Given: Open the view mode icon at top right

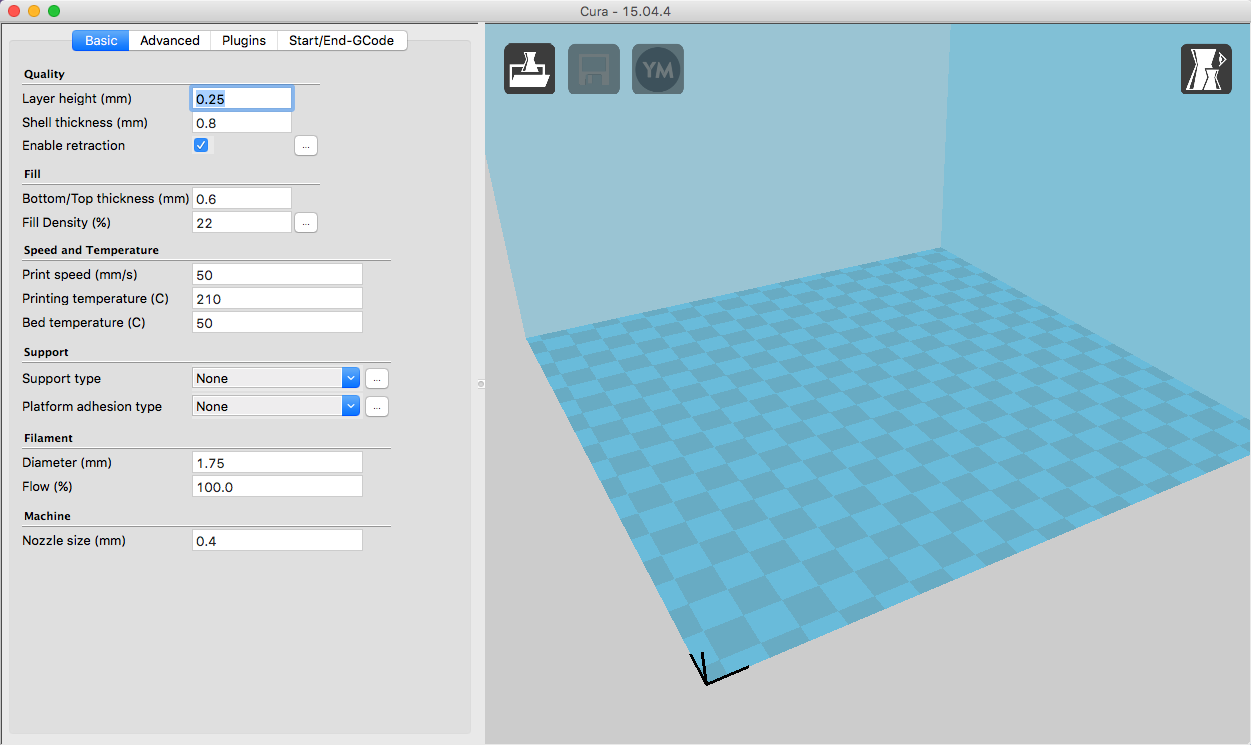Looking at the screenshot, I should click(x=1206, y=69).
